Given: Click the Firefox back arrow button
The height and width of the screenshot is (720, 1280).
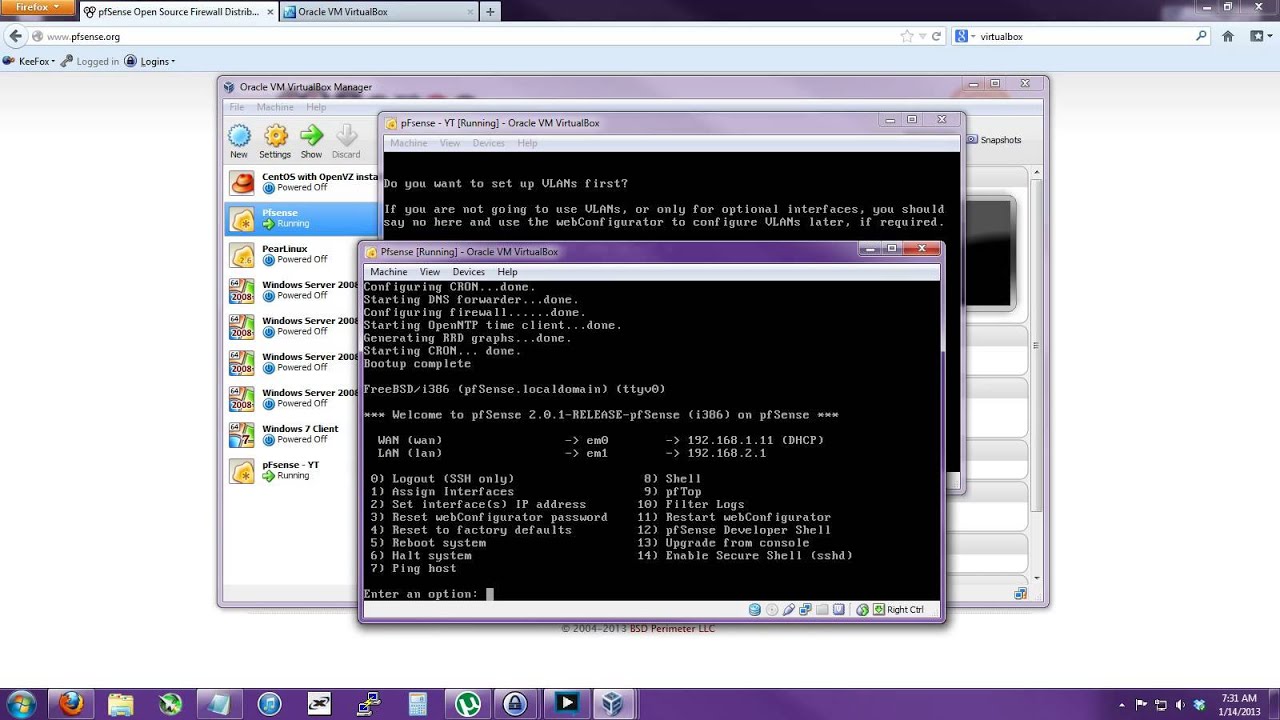Looking at the screenshot, I should click(15, 36).
